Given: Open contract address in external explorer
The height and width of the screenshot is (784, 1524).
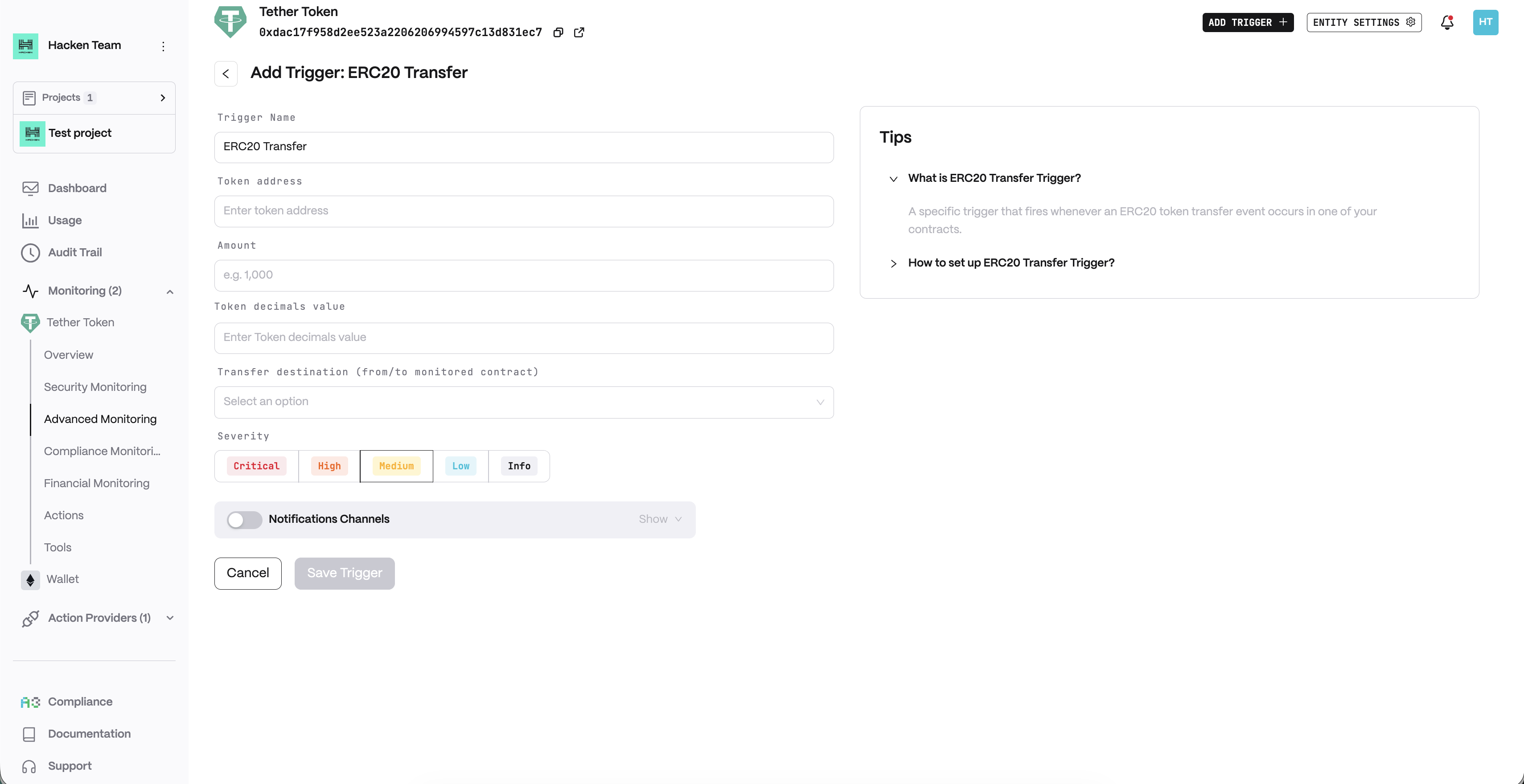Looking at the screenshot, I should click(x=579, y=33).
